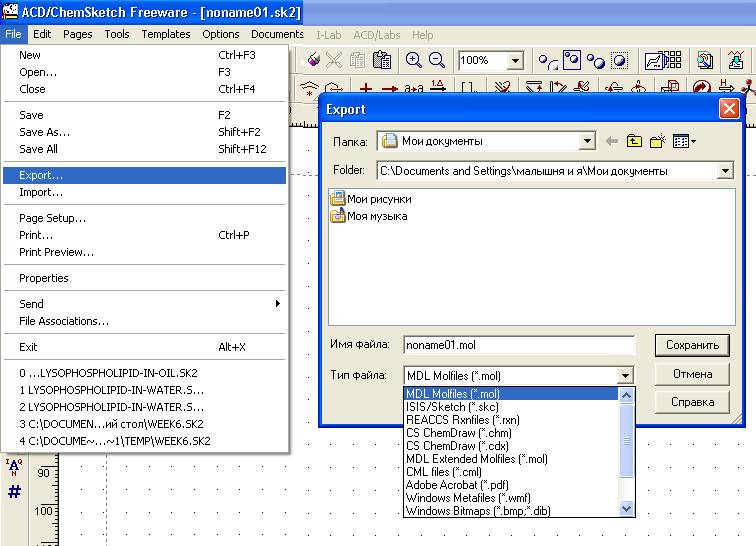
Task: Click the up one level folder icon
Action: click(x=634, y=141)
